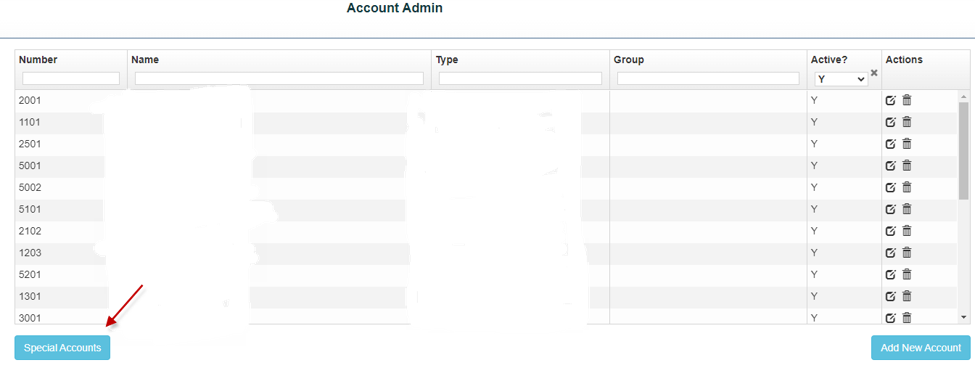Click the table scrollbar up arrow
This screenshot has height=368, width=975.
click(964, 96)
